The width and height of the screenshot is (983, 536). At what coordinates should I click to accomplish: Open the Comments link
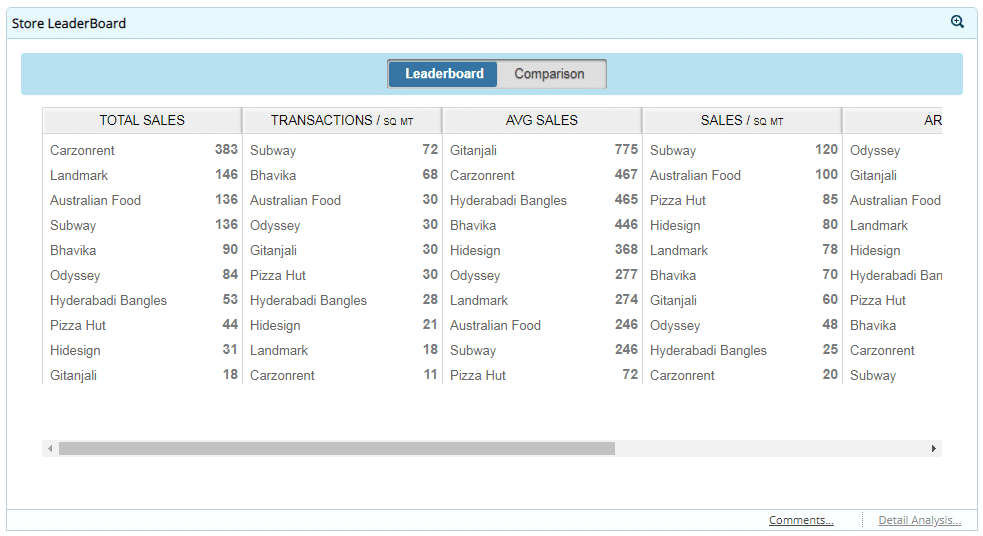click(x=801, y=520)
